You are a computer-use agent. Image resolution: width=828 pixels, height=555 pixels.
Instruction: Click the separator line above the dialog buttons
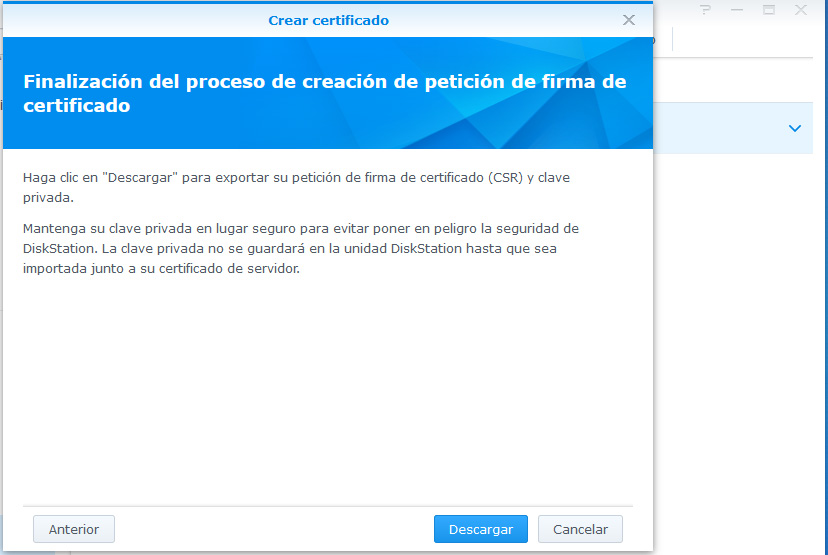(328, 506)
